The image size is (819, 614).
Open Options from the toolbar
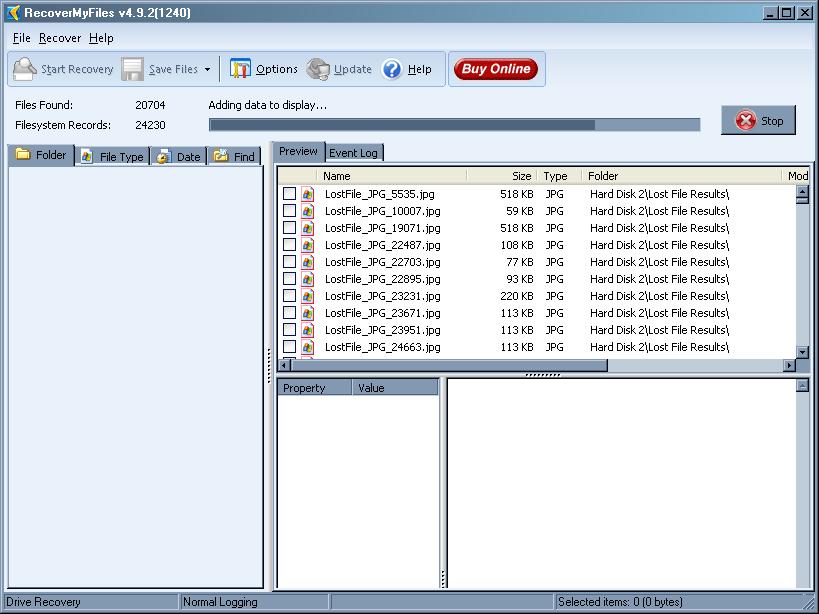pos(241,69)
